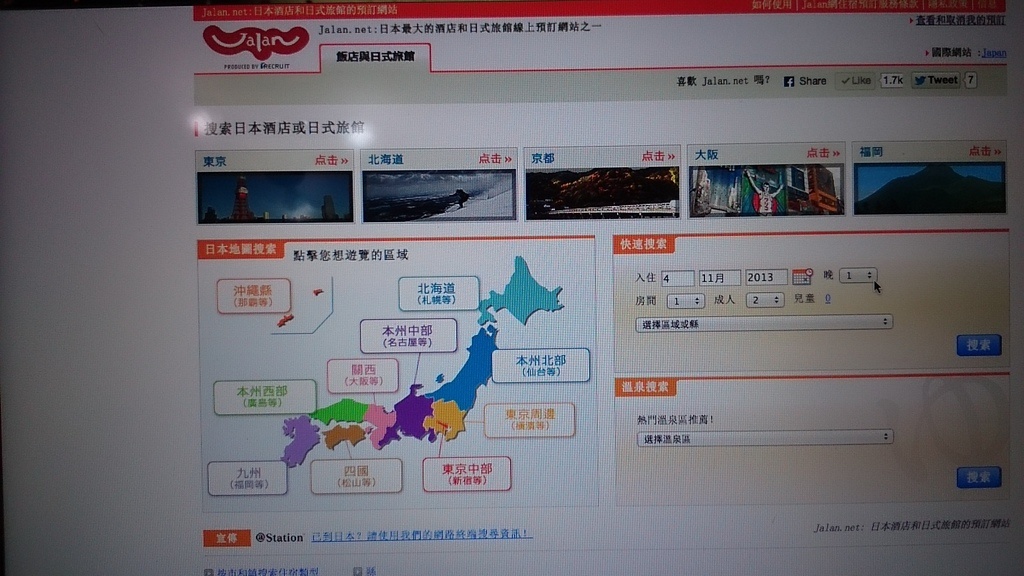The height and width of the screenshot is (576, 1024).
Task: Click the Facebook like count 1.7k
Action: [892, 80]
